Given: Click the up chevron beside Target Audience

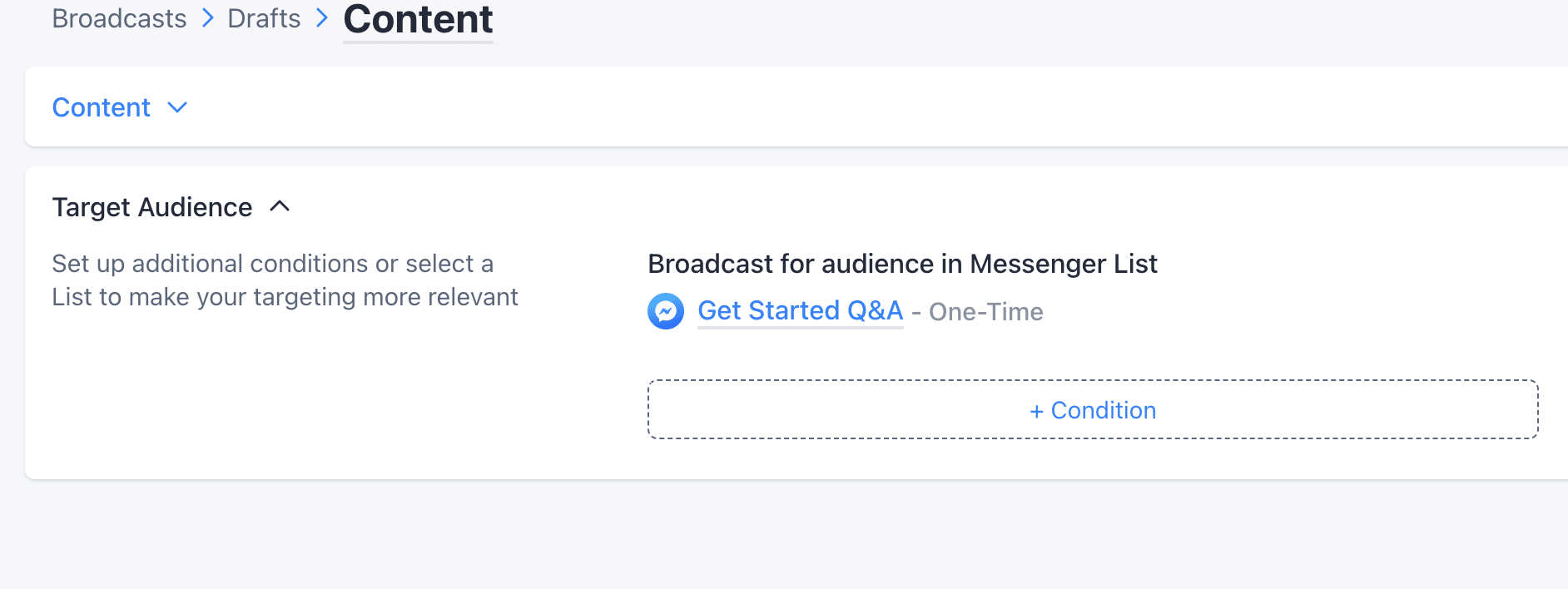Looking at the screenshot, I should 280,205.
